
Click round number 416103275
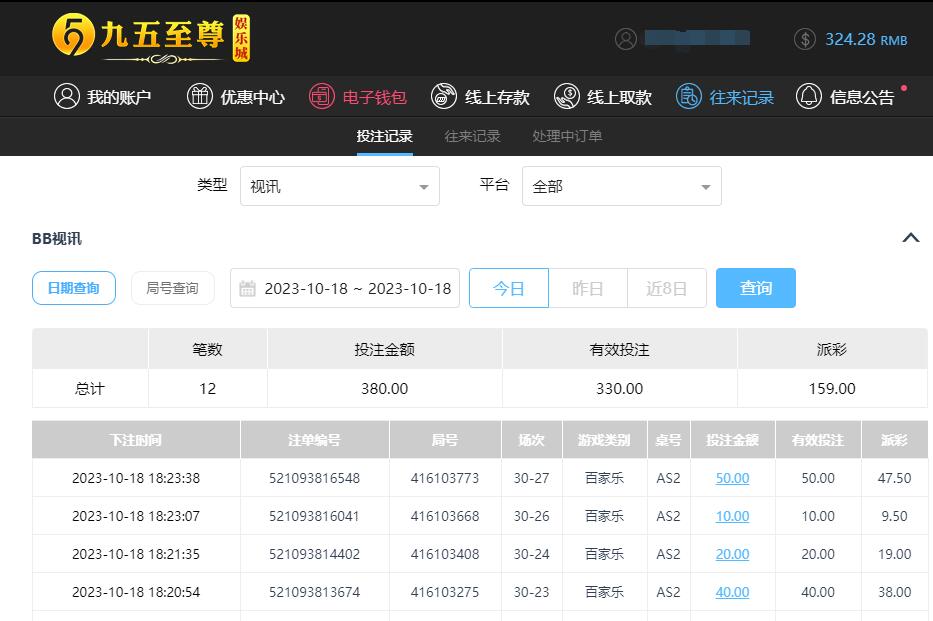pos(445,592)
